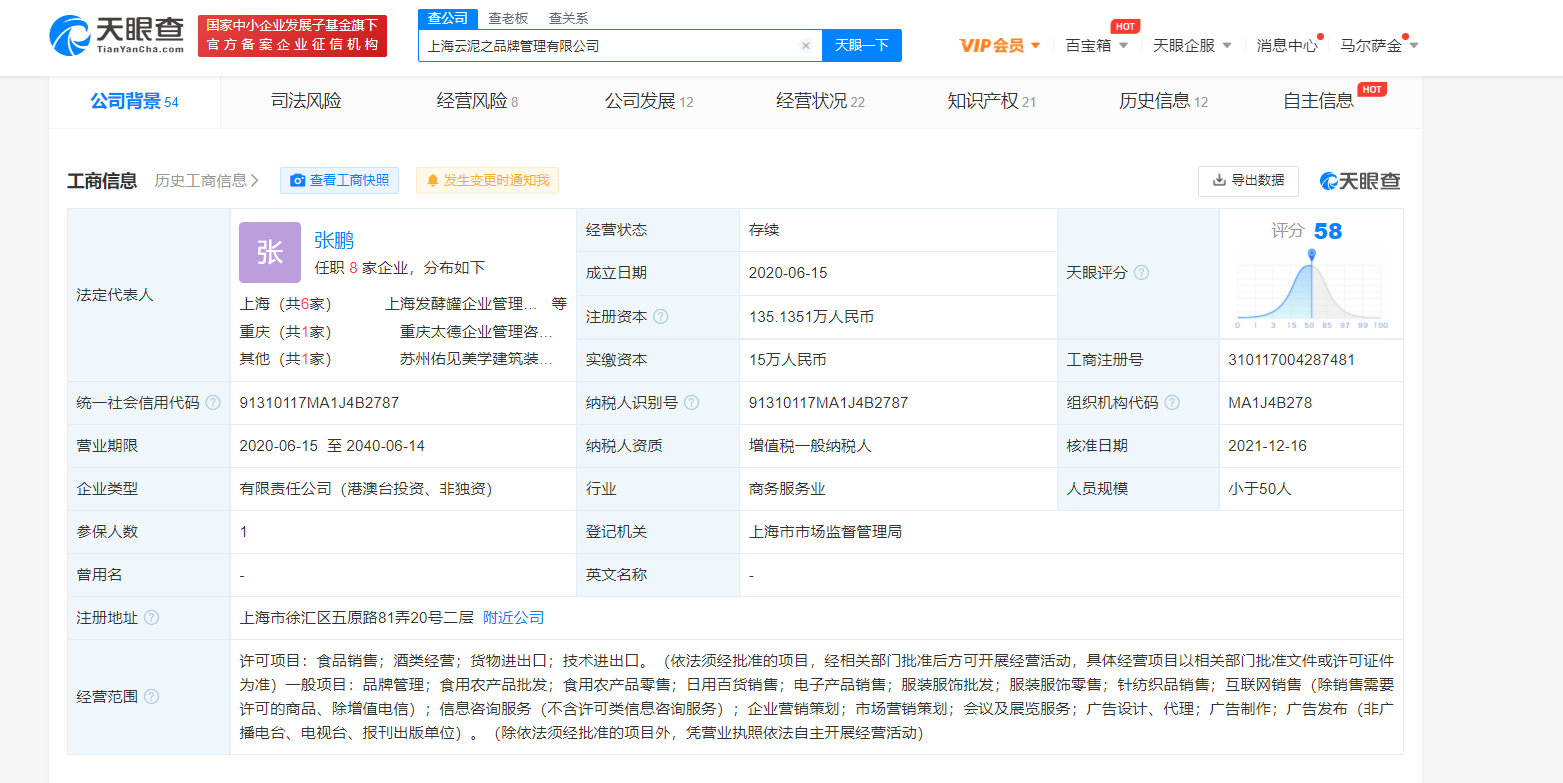The image size is (1563, 783).
Task: Click the score value 58
Action: pyautogui.click(x=1328, y=232)
